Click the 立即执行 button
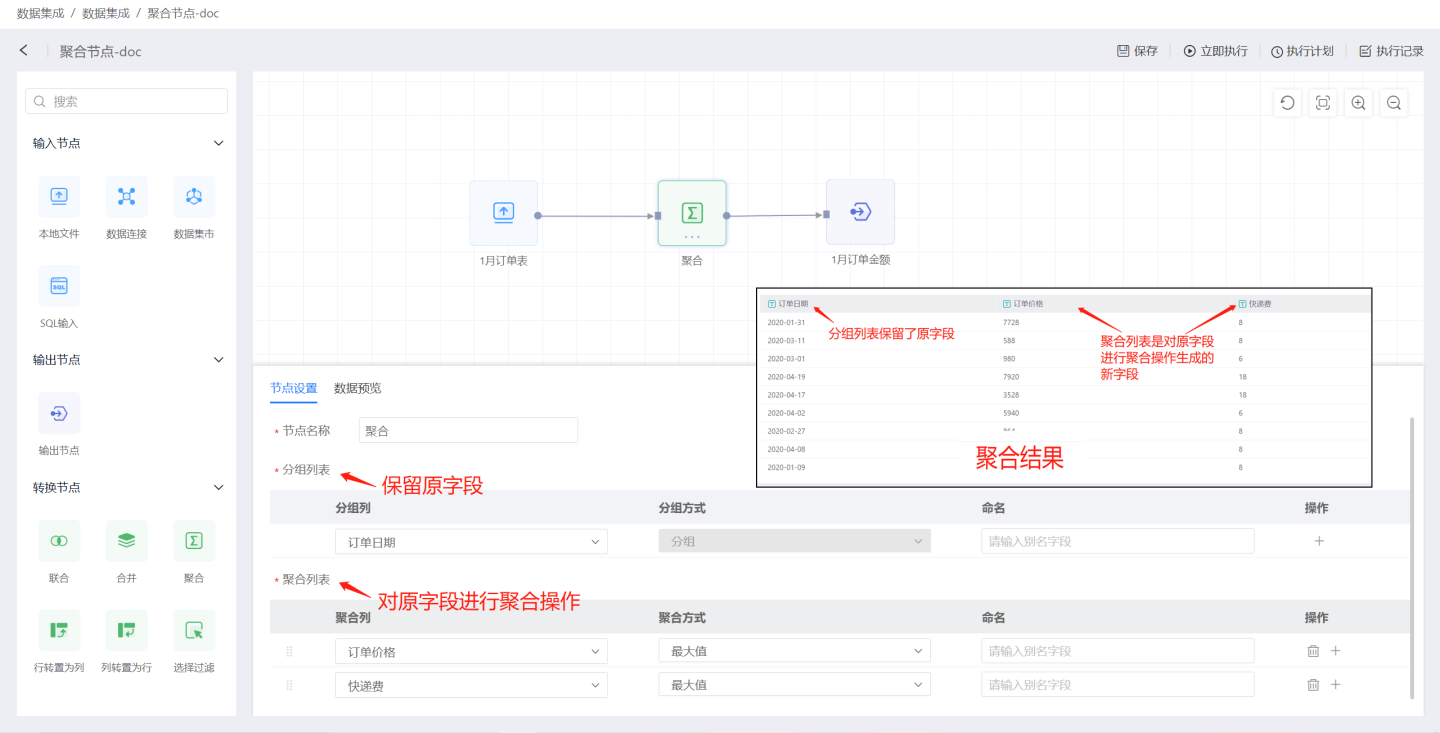 (1215, 51)
